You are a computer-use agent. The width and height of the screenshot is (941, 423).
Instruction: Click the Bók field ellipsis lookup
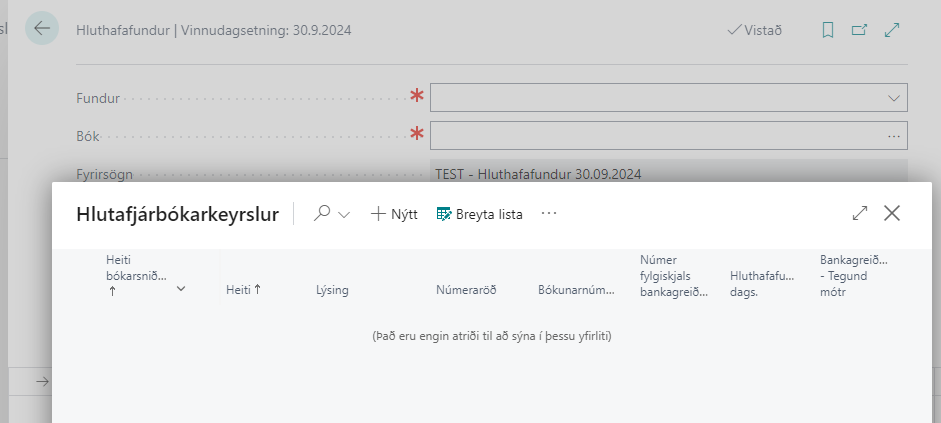[893, 135]
